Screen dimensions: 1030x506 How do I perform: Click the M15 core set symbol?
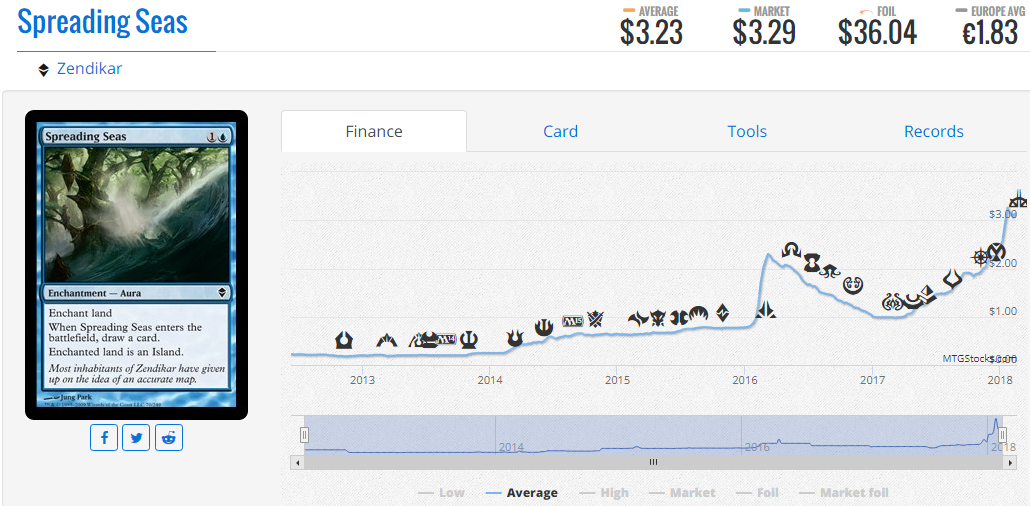click(573, 321)
